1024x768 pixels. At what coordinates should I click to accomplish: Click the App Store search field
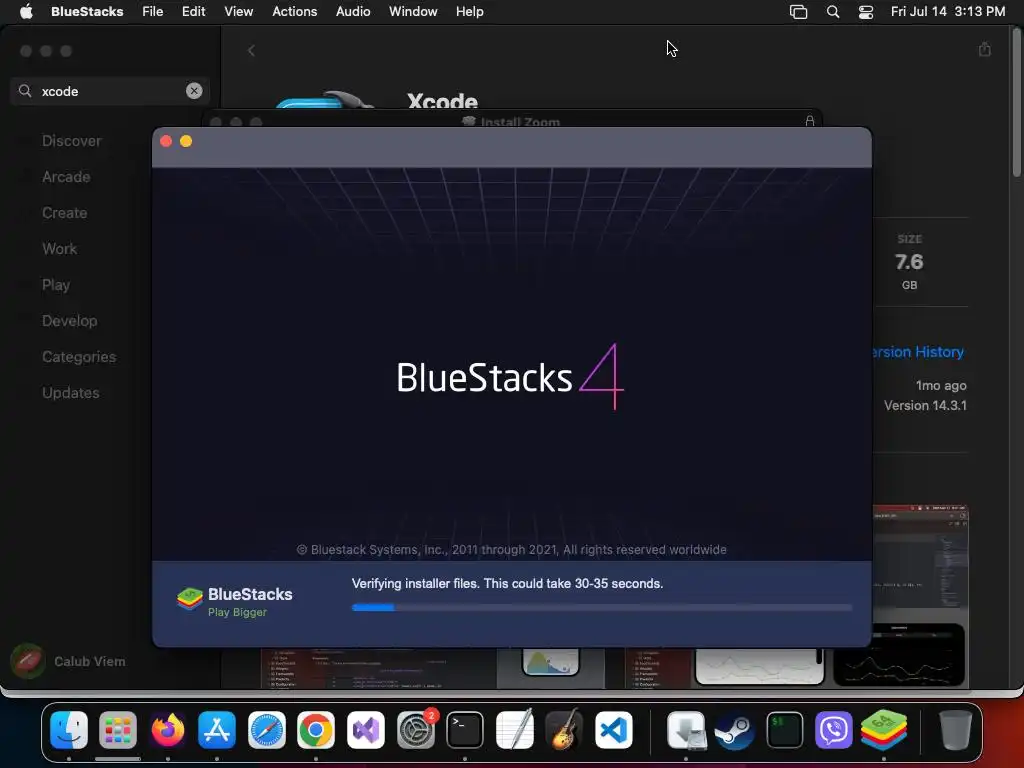(110, 91)
